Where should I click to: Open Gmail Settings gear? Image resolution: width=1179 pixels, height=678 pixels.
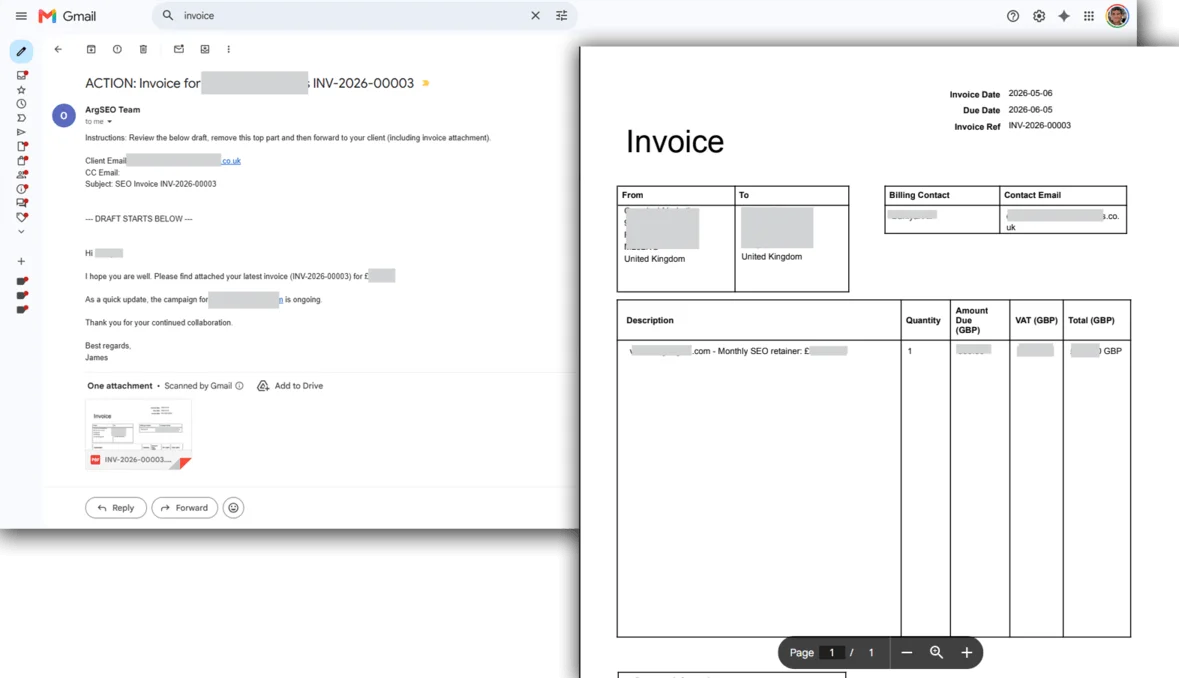coord(1038,16)
